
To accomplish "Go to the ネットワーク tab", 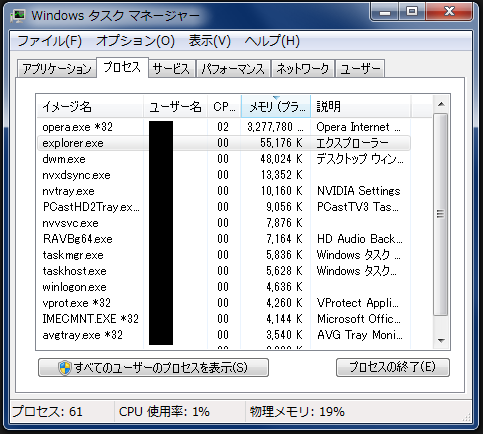I will click(x=302, y=69).
